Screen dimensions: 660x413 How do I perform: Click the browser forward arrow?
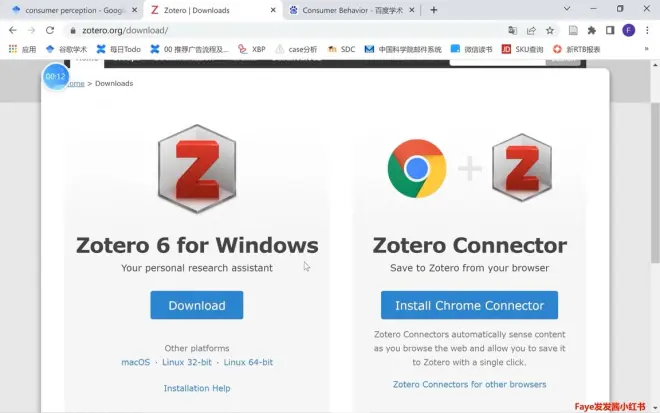pos(31,30)
